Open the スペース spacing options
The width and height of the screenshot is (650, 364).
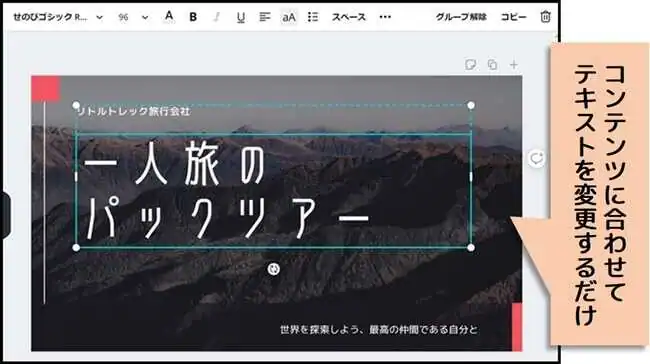[349, 17]
